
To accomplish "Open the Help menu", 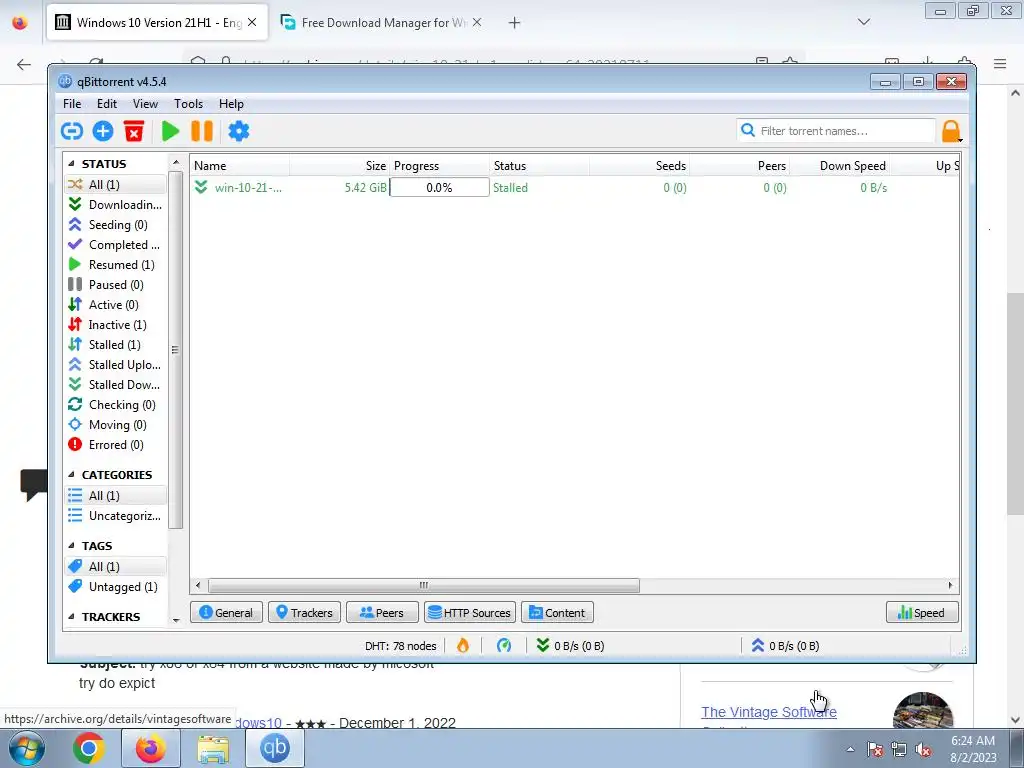I will tap(231, 104).
